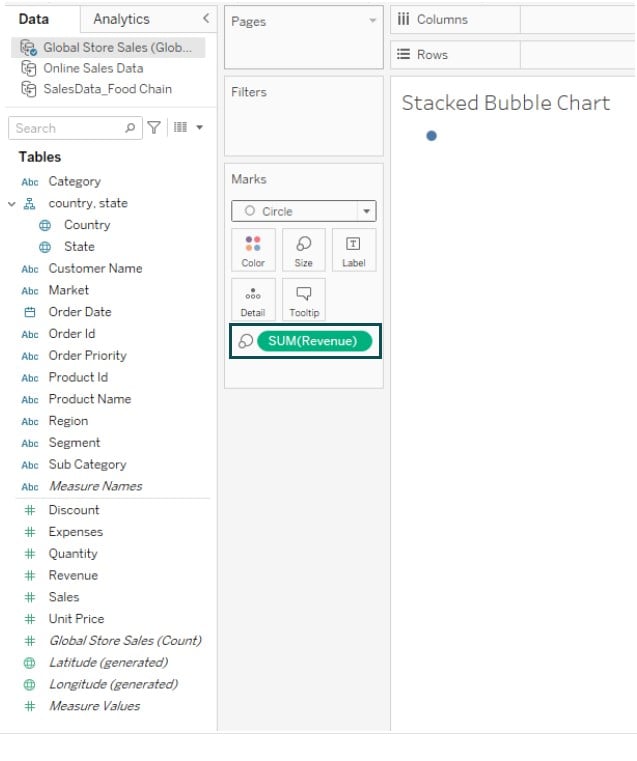Select the Product Name field
Viewport: 637px width, 761px height.
pyautogui.click(x=90, y=399)
